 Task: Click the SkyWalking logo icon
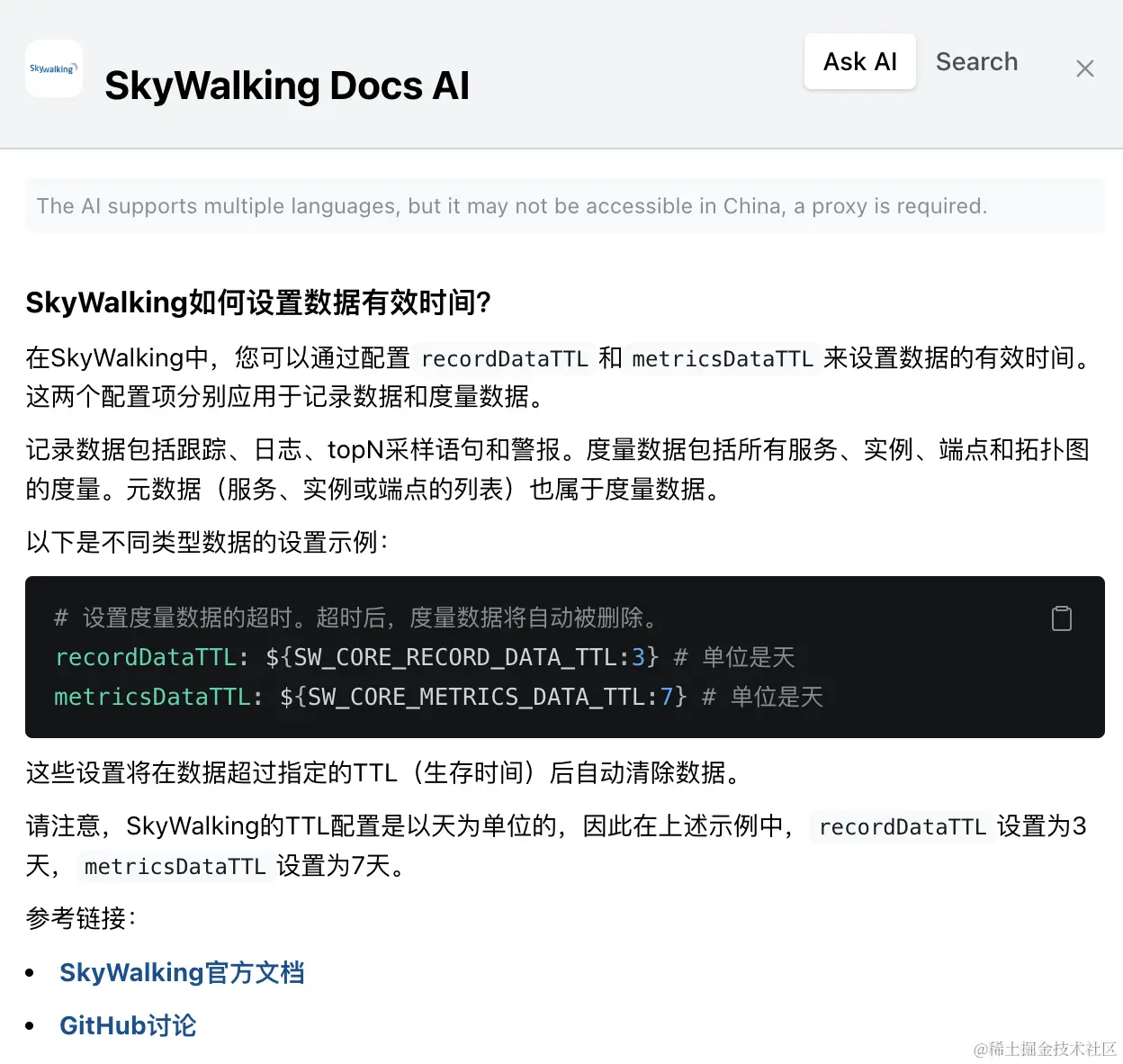pos(53,68)
